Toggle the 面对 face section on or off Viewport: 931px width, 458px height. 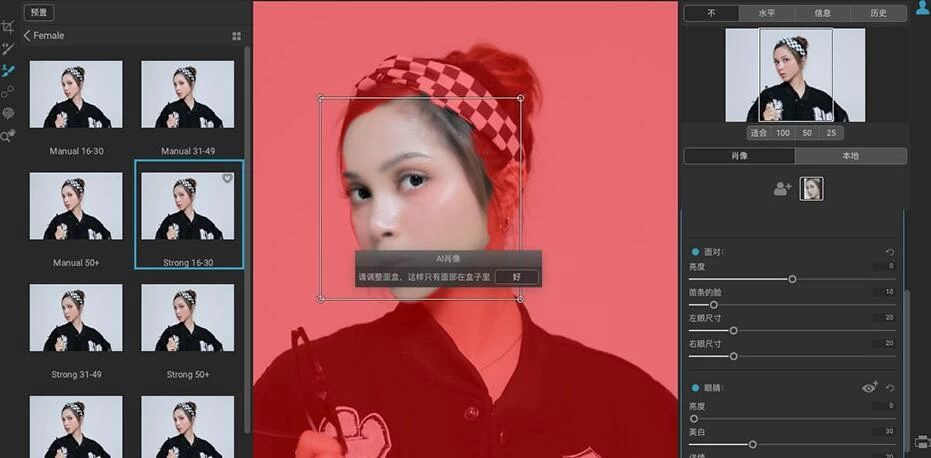click(695, 252)
